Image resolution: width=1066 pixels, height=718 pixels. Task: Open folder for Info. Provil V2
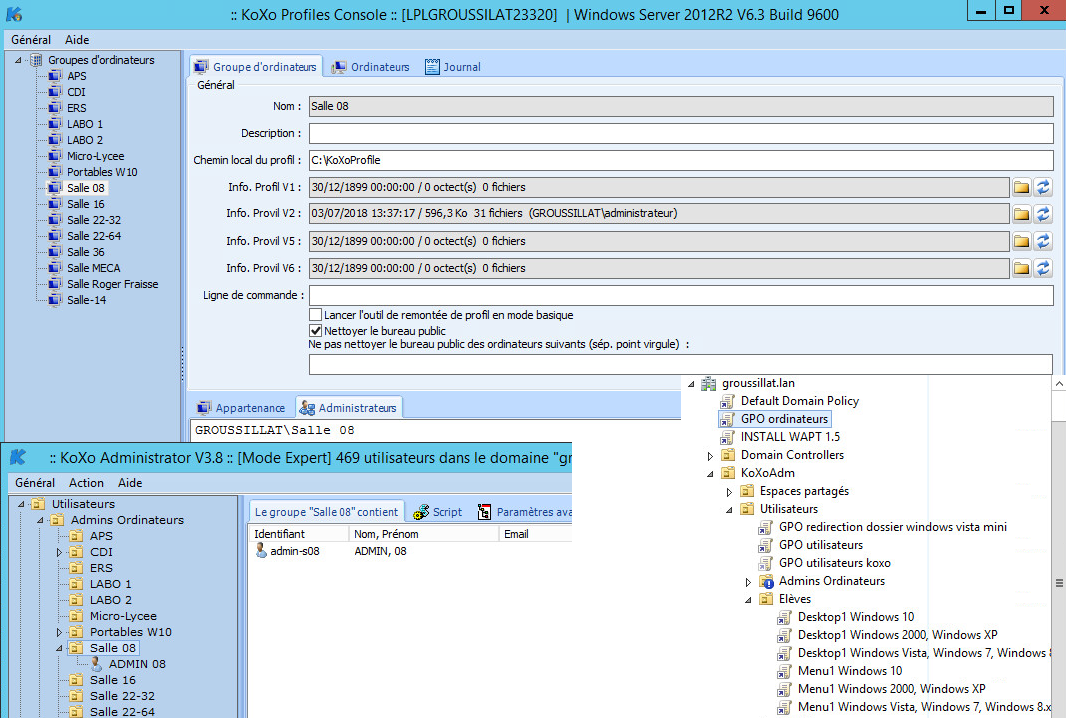click(x=1021, y=213)
